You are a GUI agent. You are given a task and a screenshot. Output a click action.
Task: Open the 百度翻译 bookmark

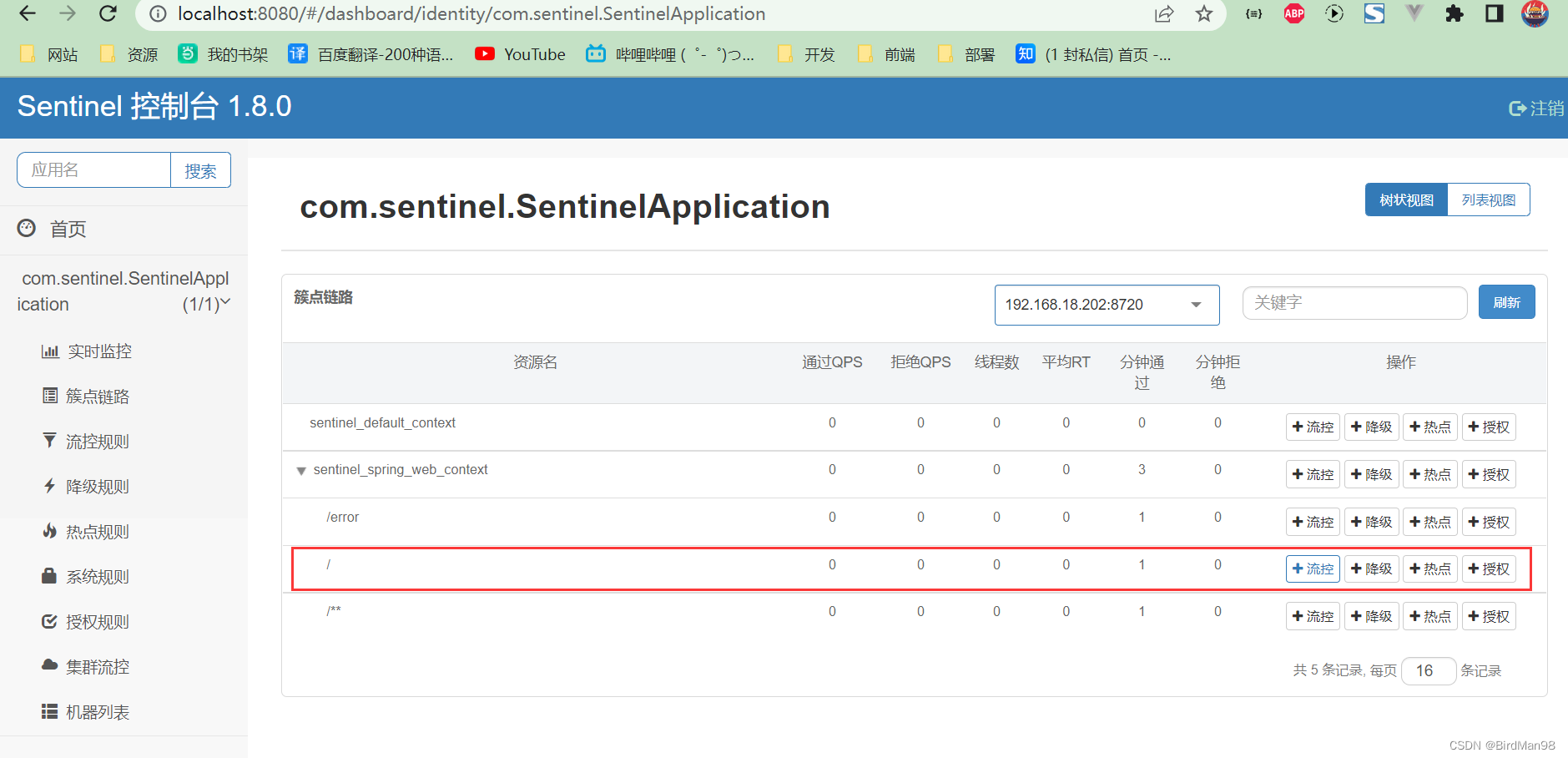(371, 54)
